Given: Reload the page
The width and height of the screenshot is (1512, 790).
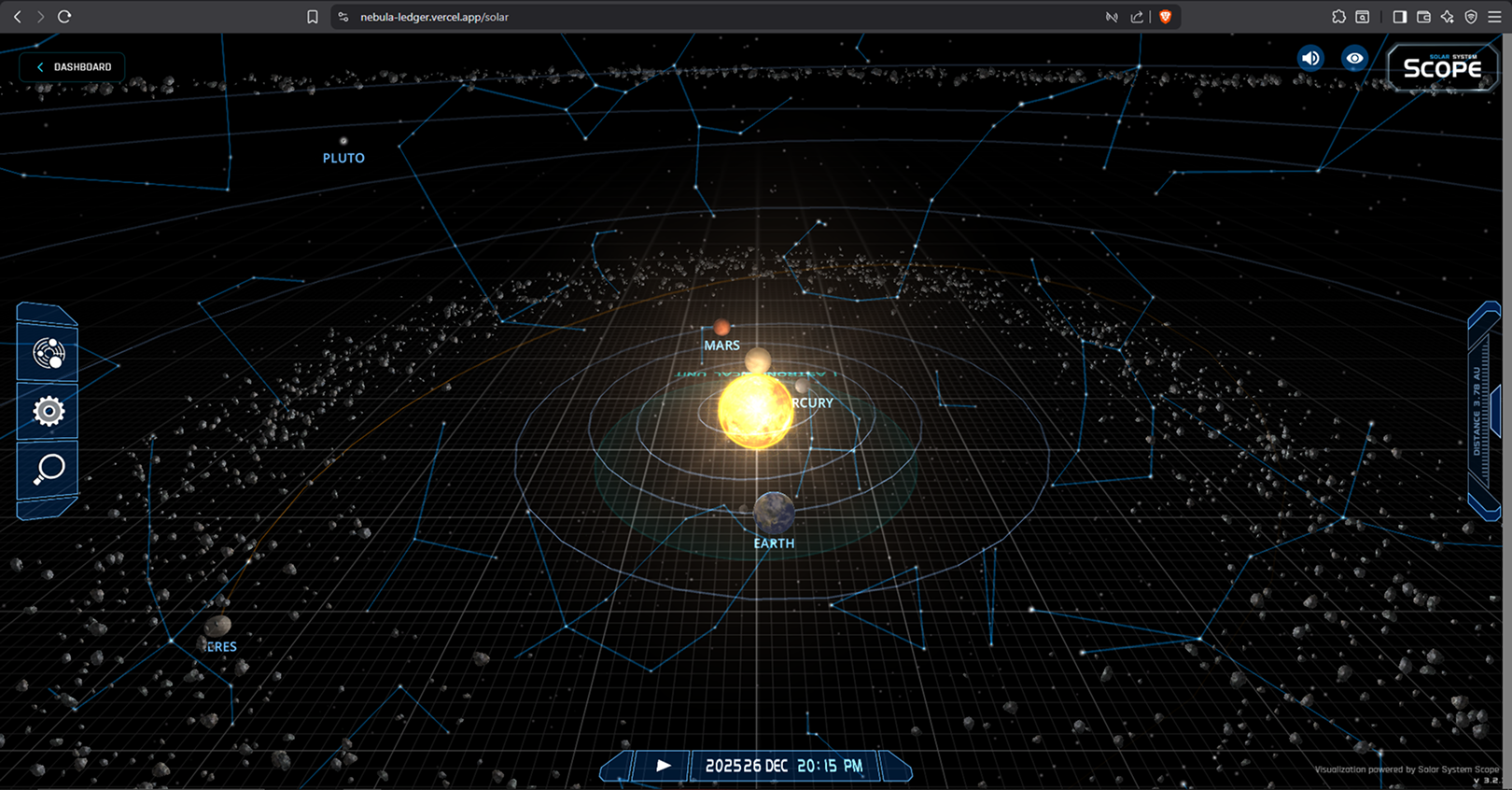Looking at the screenshot, I should click(64, 17).
